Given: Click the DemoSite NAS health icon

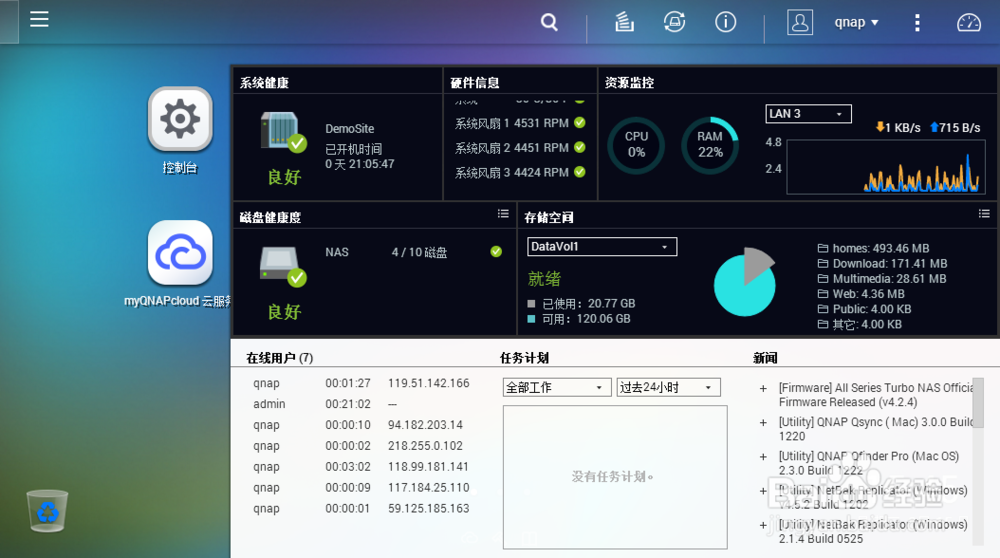Looking at the screenshot, I should coord(283,132).
